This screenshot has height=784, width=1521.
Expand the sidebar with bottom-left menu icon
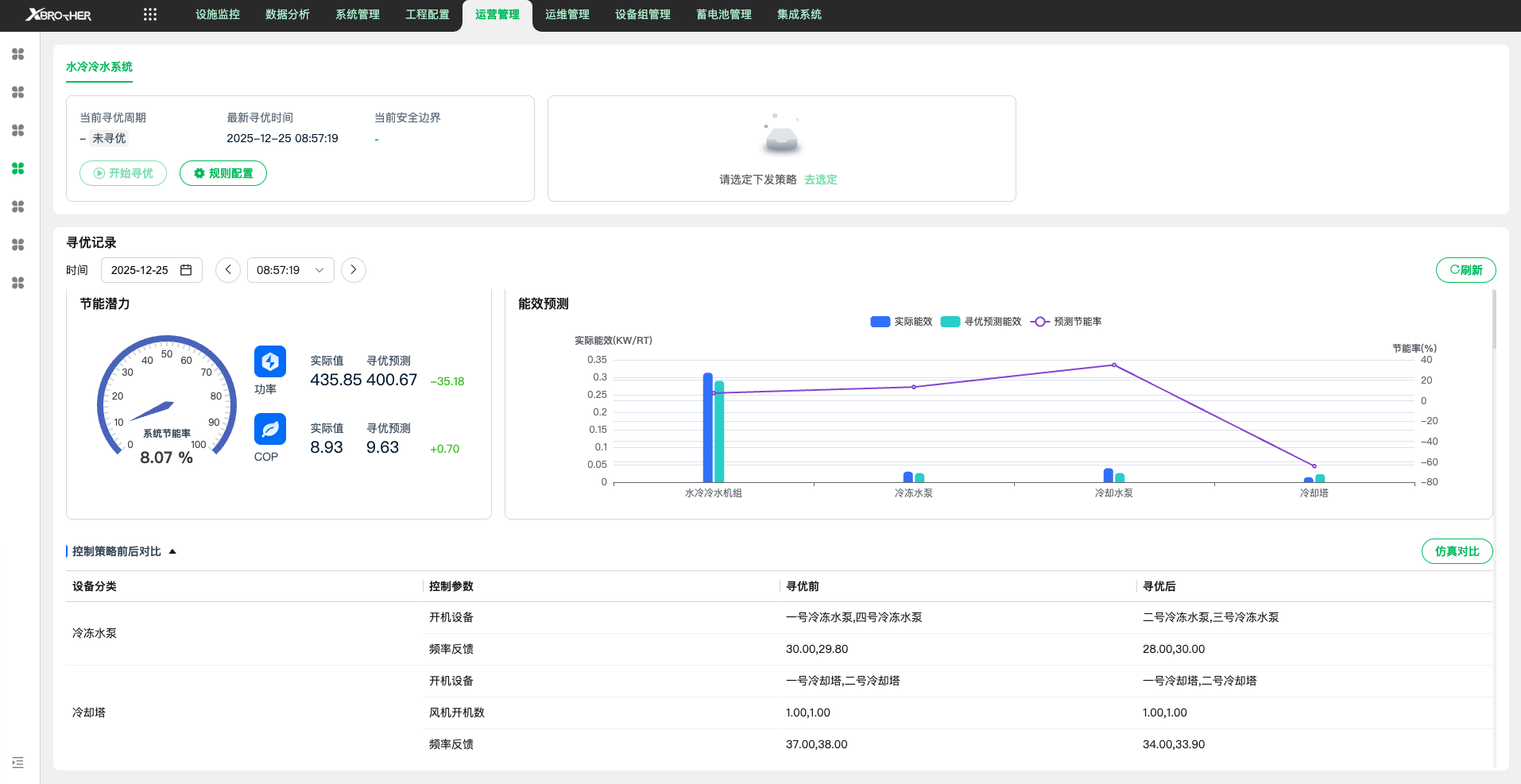coord(18,763)
